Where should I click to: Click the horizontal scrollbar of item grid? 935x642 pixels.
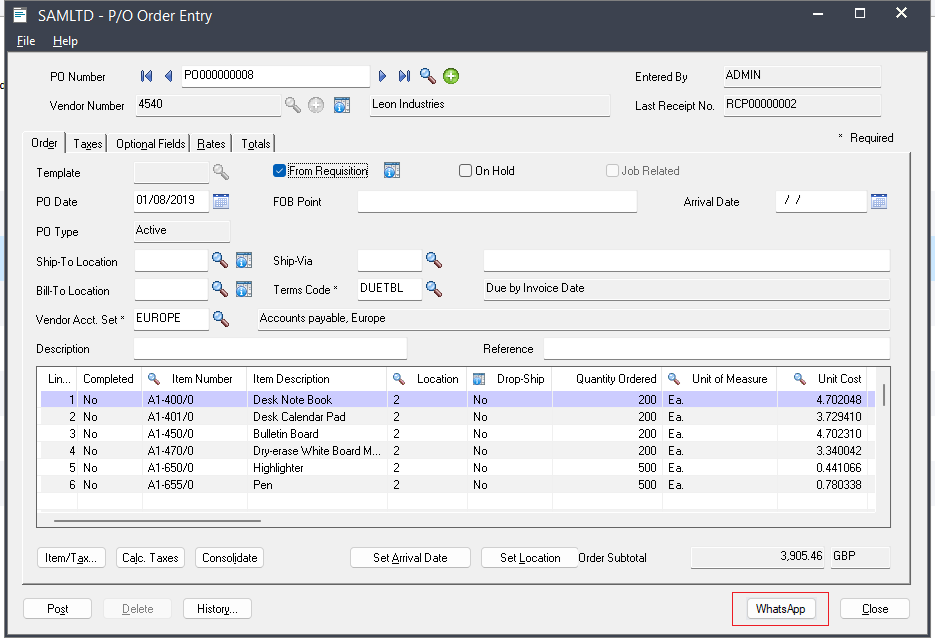pyautogui.click(x=157, y=520)
